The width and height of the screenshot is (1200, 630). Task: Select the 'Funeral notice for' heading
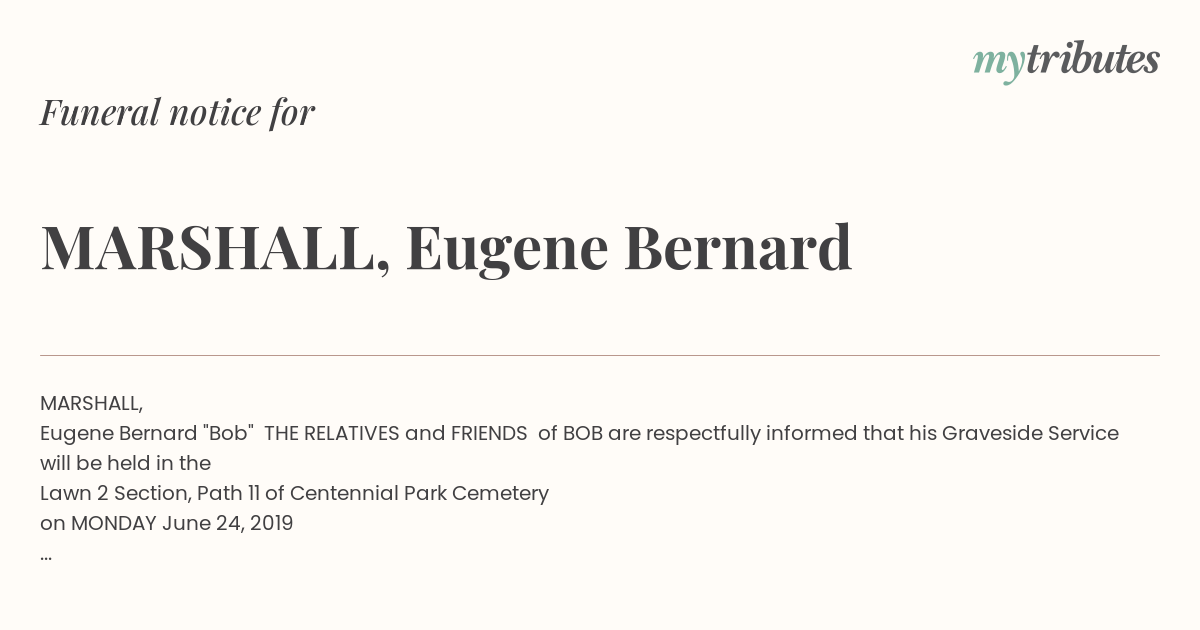177,113
